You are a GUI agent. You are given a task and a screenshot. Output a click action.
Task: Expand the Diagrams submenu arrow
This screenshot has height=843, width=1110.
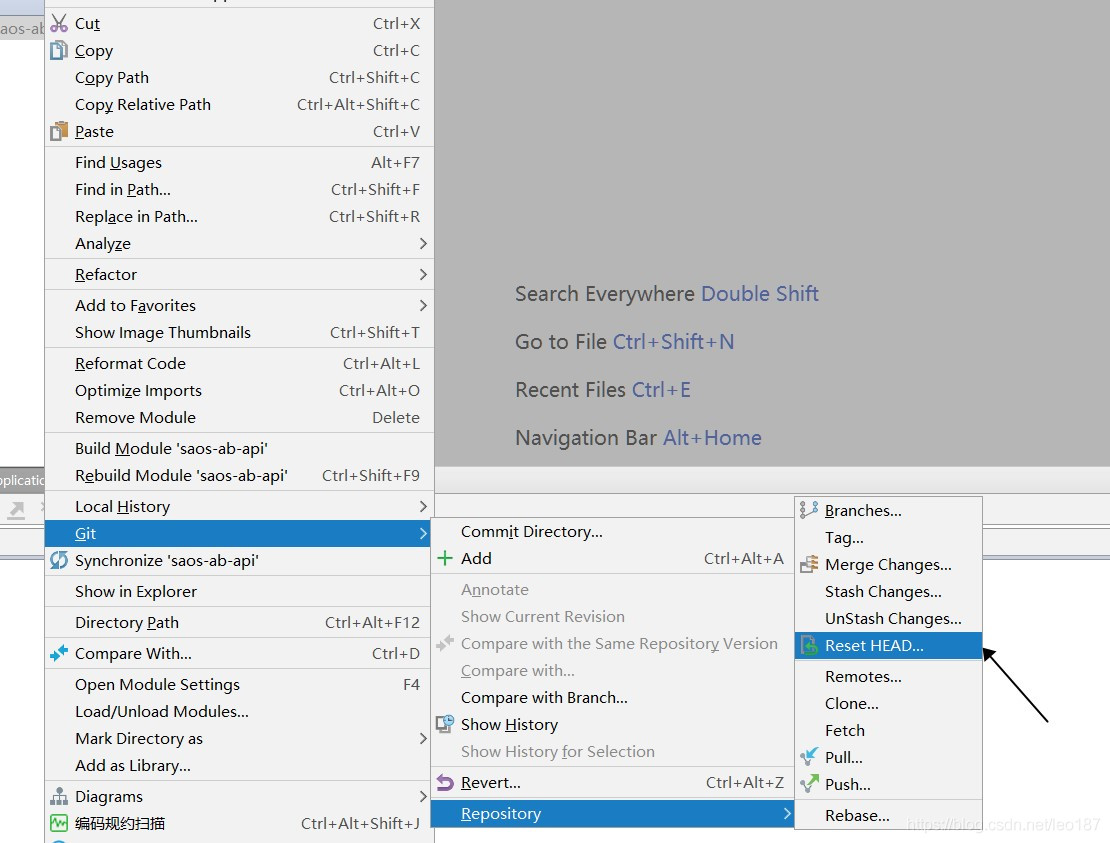coord(423,796)
